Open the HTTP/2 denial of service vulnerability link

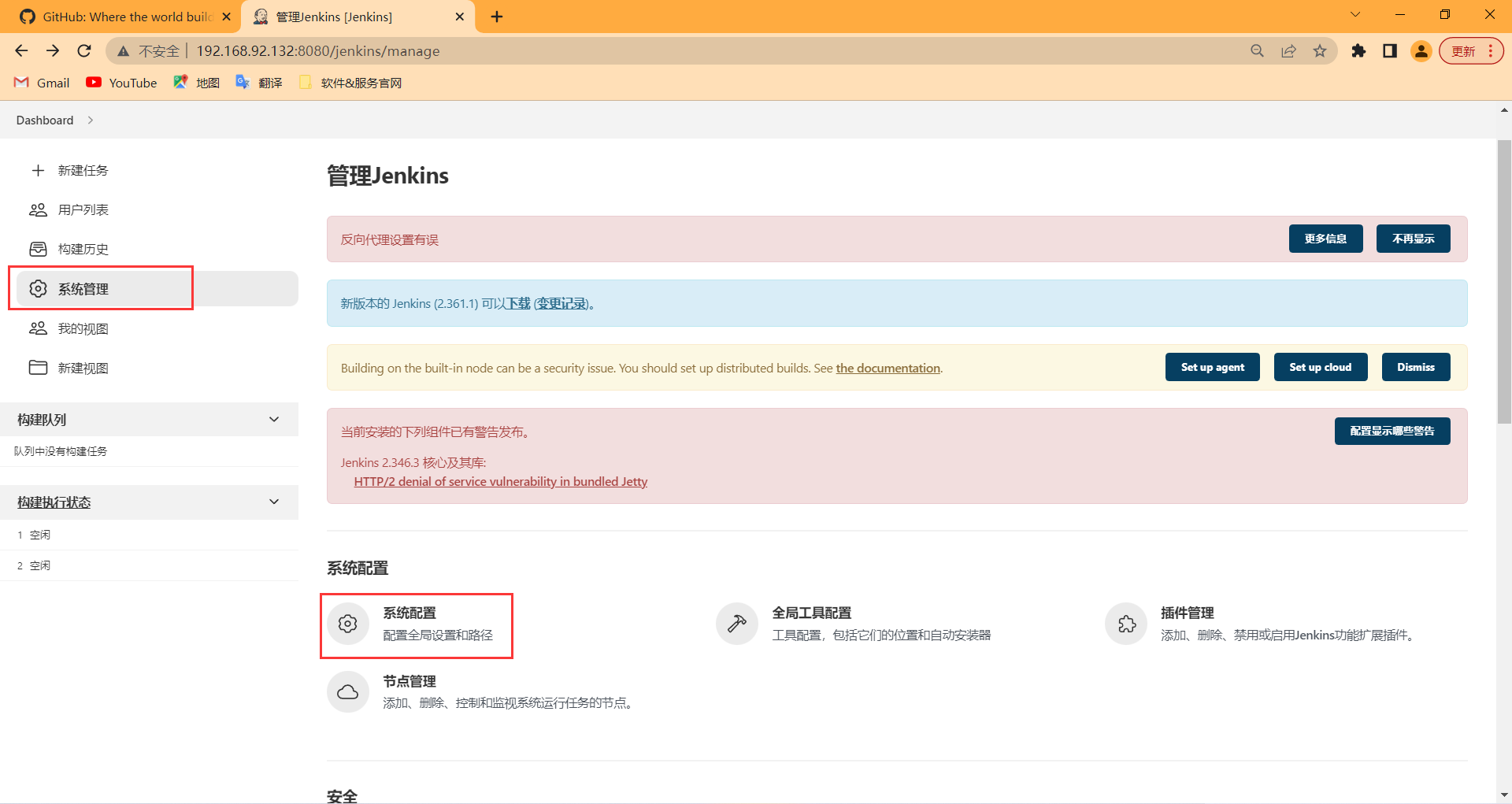pyautogui.click(x=500, y=482)
